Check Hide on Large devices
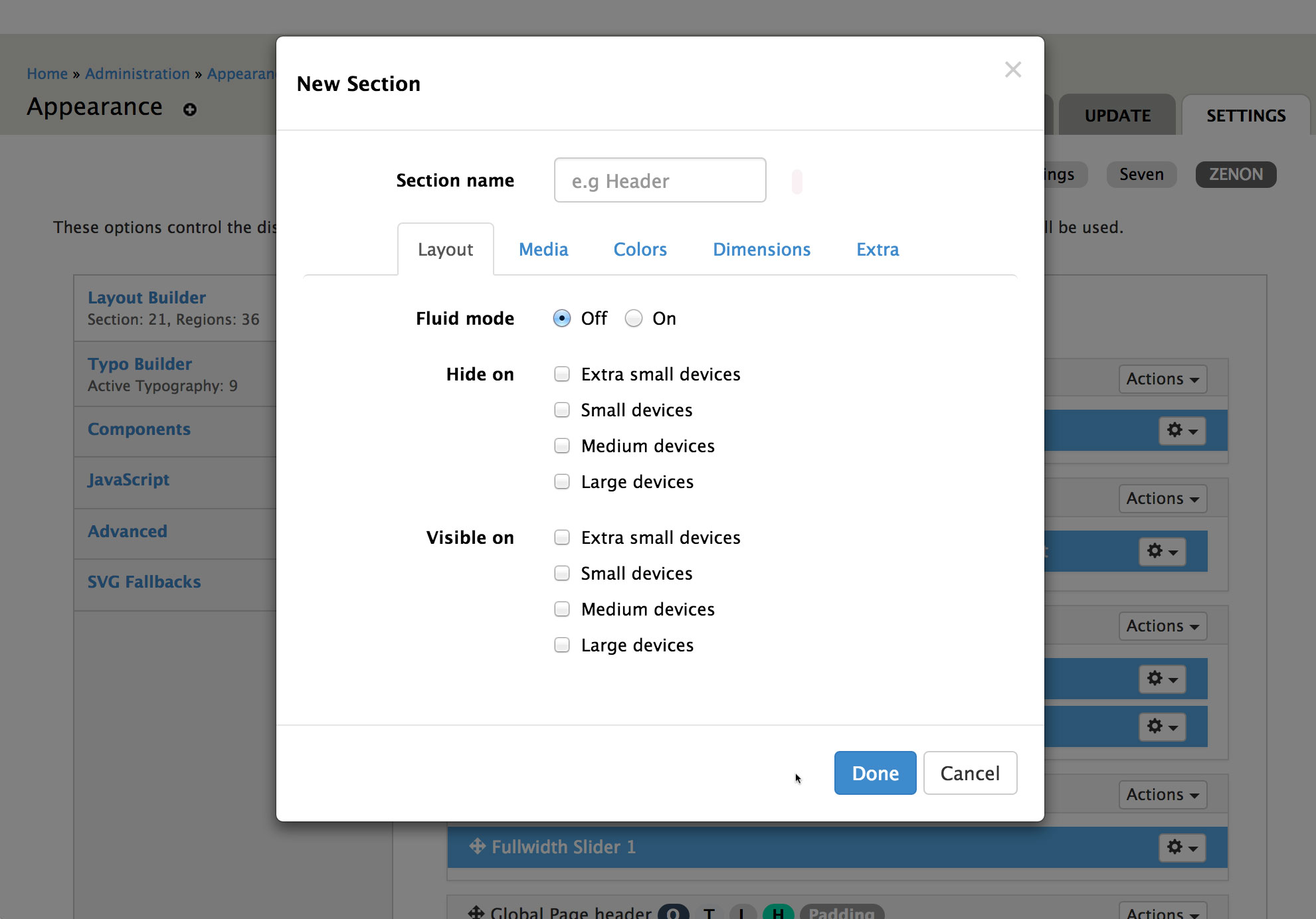Image resolution: width=1316 pixels, height=919 pixels. click(562, 482)
